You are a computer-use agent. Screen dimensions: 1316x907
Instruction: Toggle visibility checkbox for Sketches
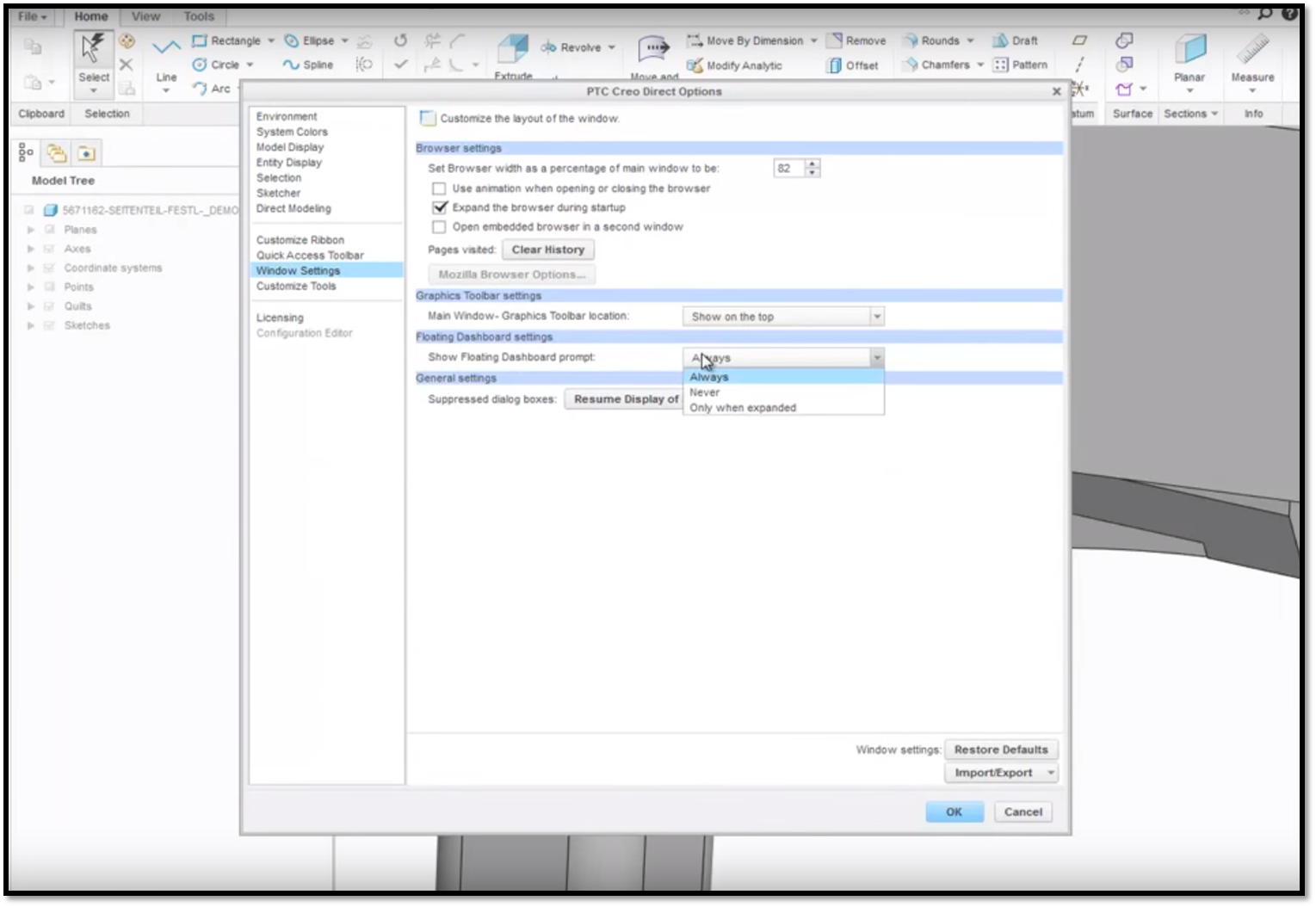(x=50, y=325)
